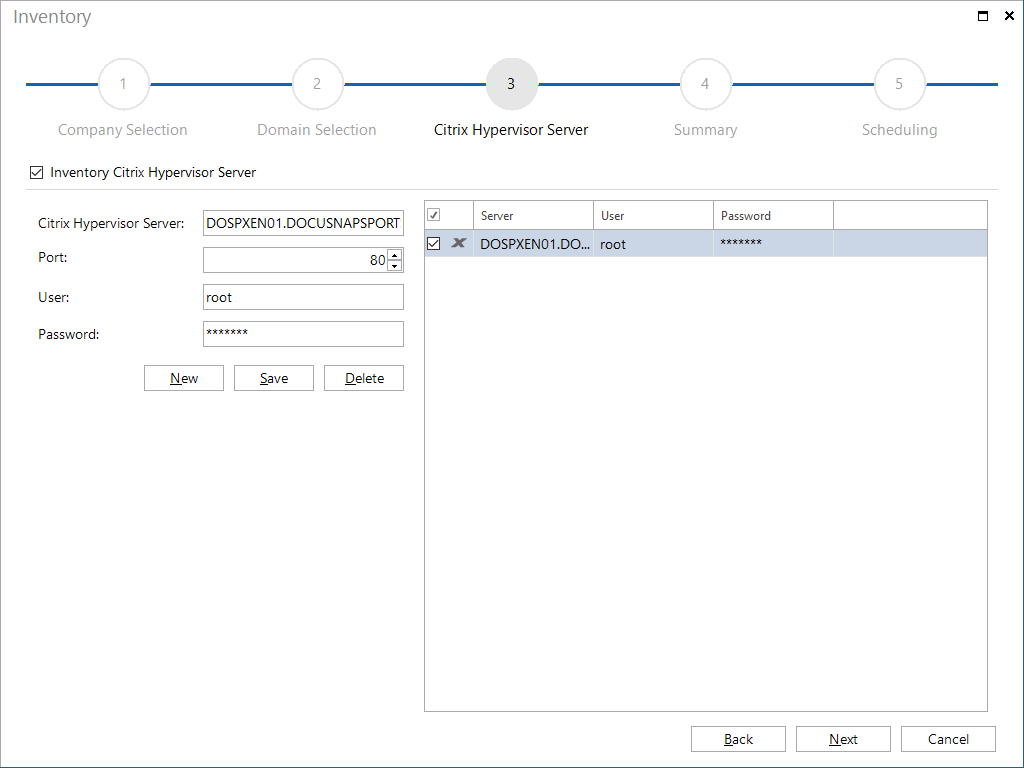Viewport: 1024px width, 768px height.
Task: Toggle the select-all checkbox in table header
Action: (x=434, y=215)
